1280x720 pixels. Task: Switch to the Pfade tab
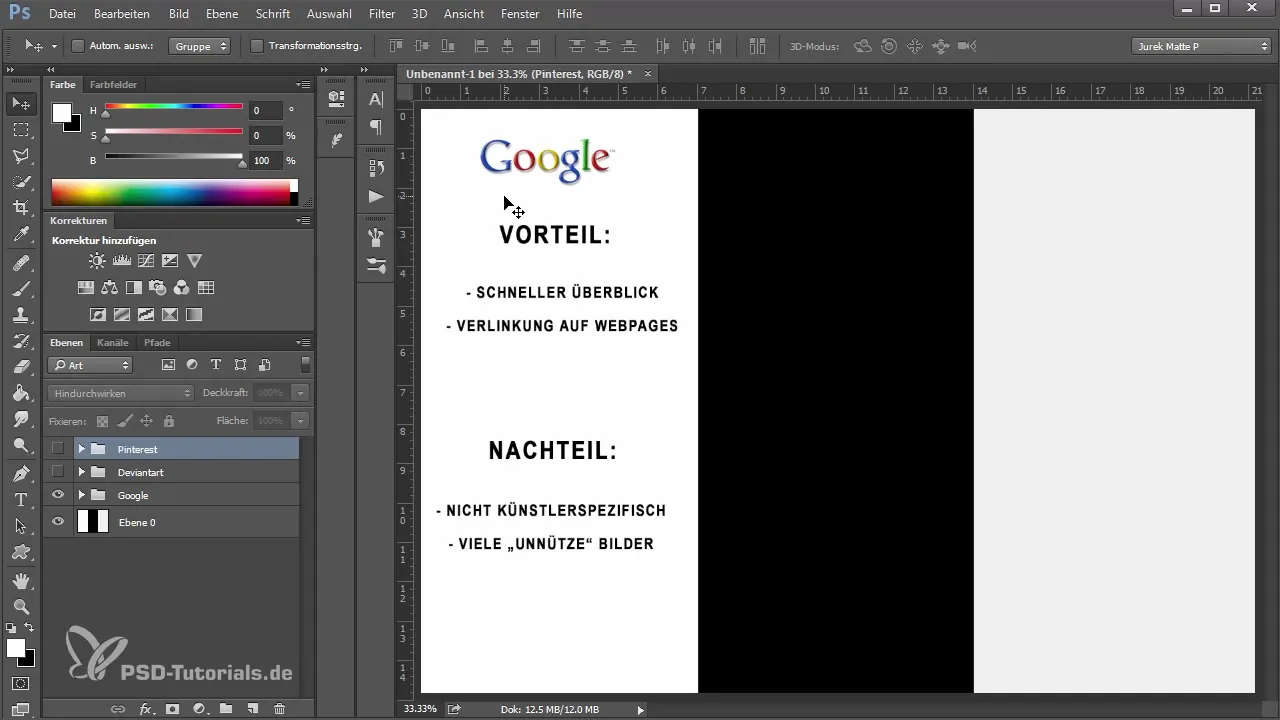pyautogui.click(x=157, y=343)
